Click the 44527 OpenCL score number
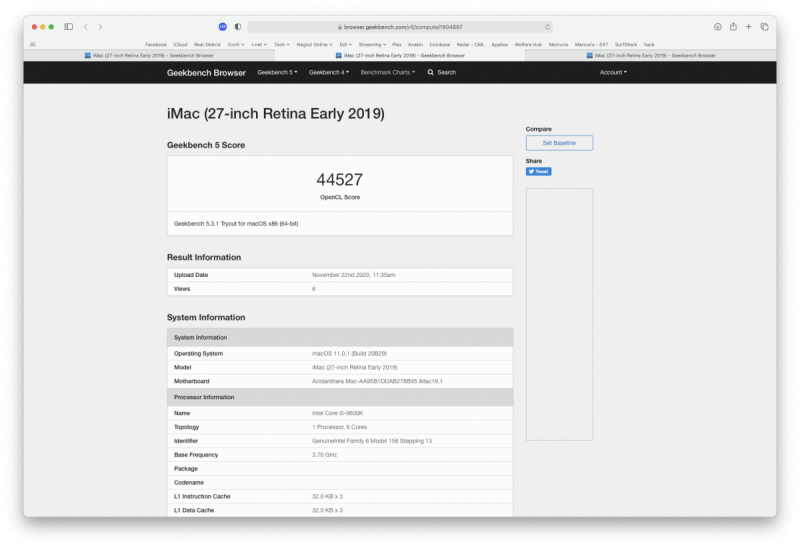This screenshot has width=800, height=548. click(340, 180)
